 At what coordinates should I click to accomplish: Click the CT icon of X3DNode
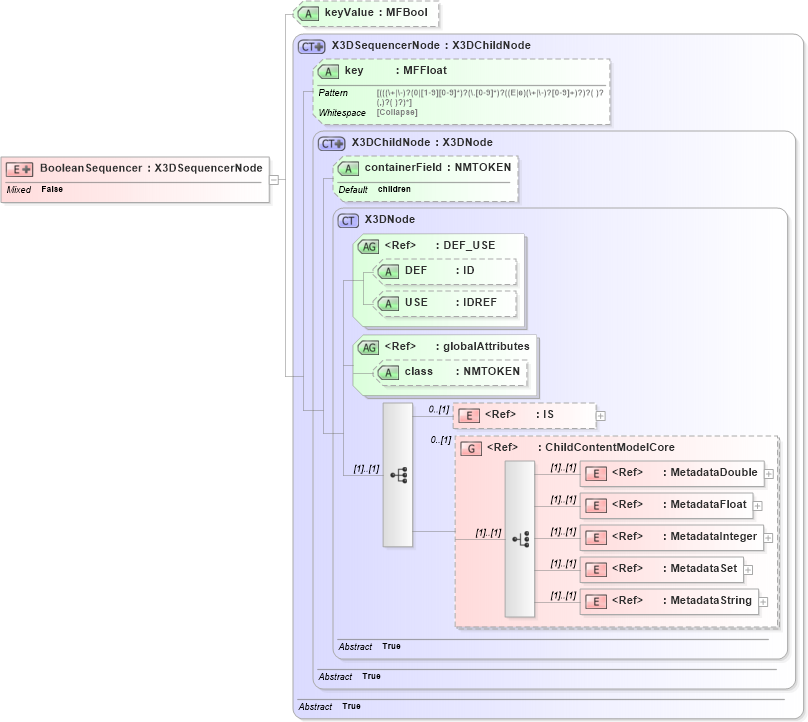348,221
